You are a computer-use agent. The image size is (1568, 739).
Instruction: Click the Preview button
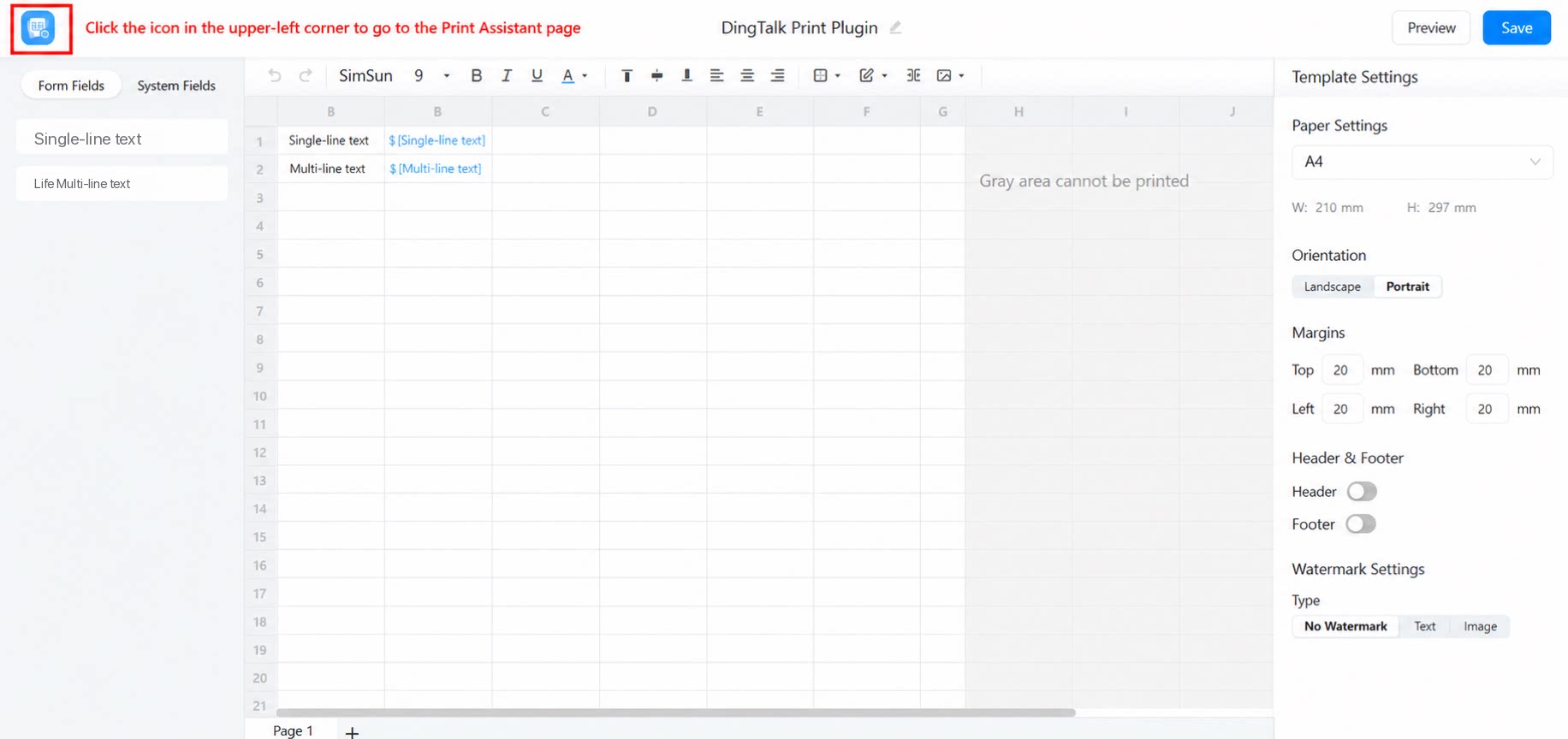point(1431,27)
